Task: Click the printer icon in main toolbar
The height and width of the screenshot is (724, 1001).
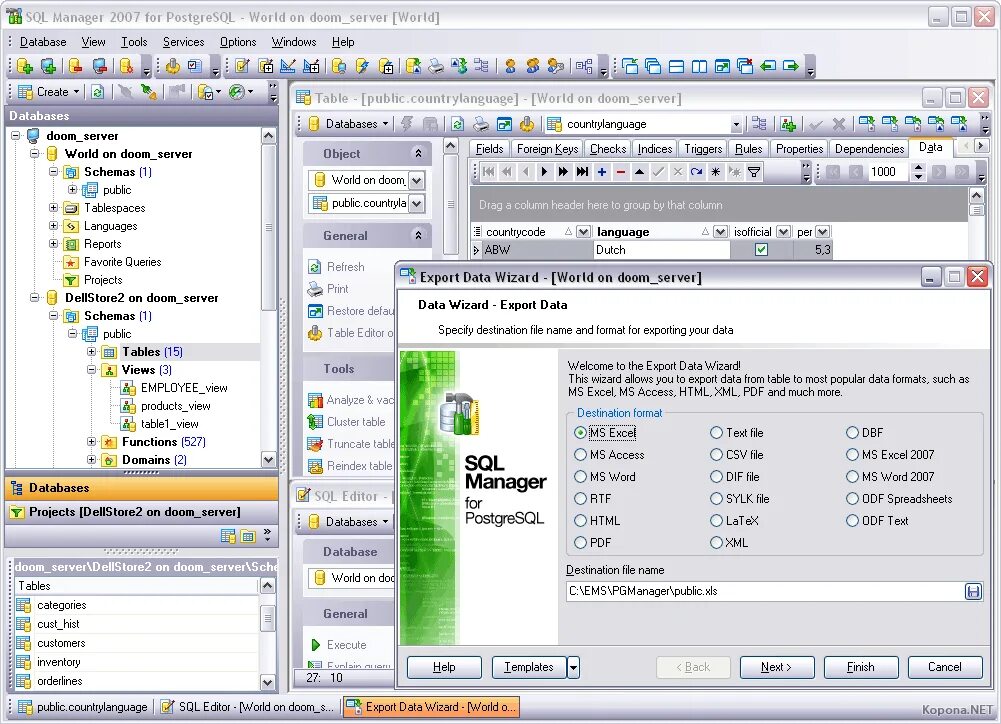Action: pos(436,66)
